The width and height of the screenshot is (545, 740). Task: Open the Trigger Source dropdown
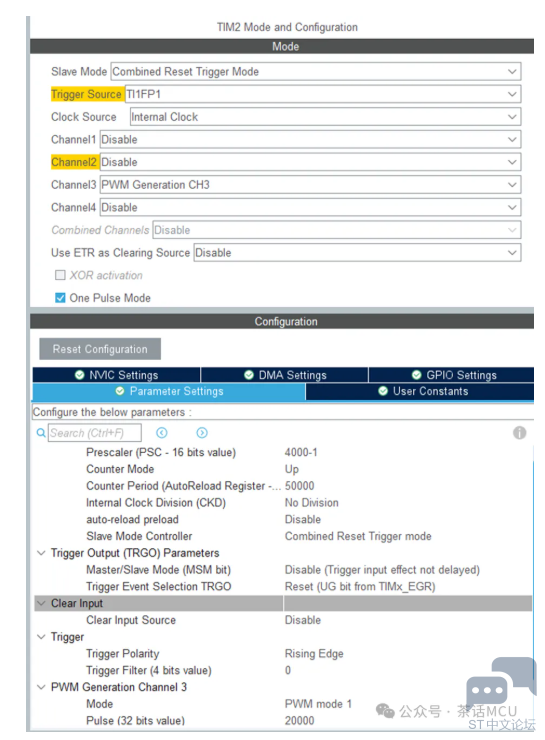point(323,94)
